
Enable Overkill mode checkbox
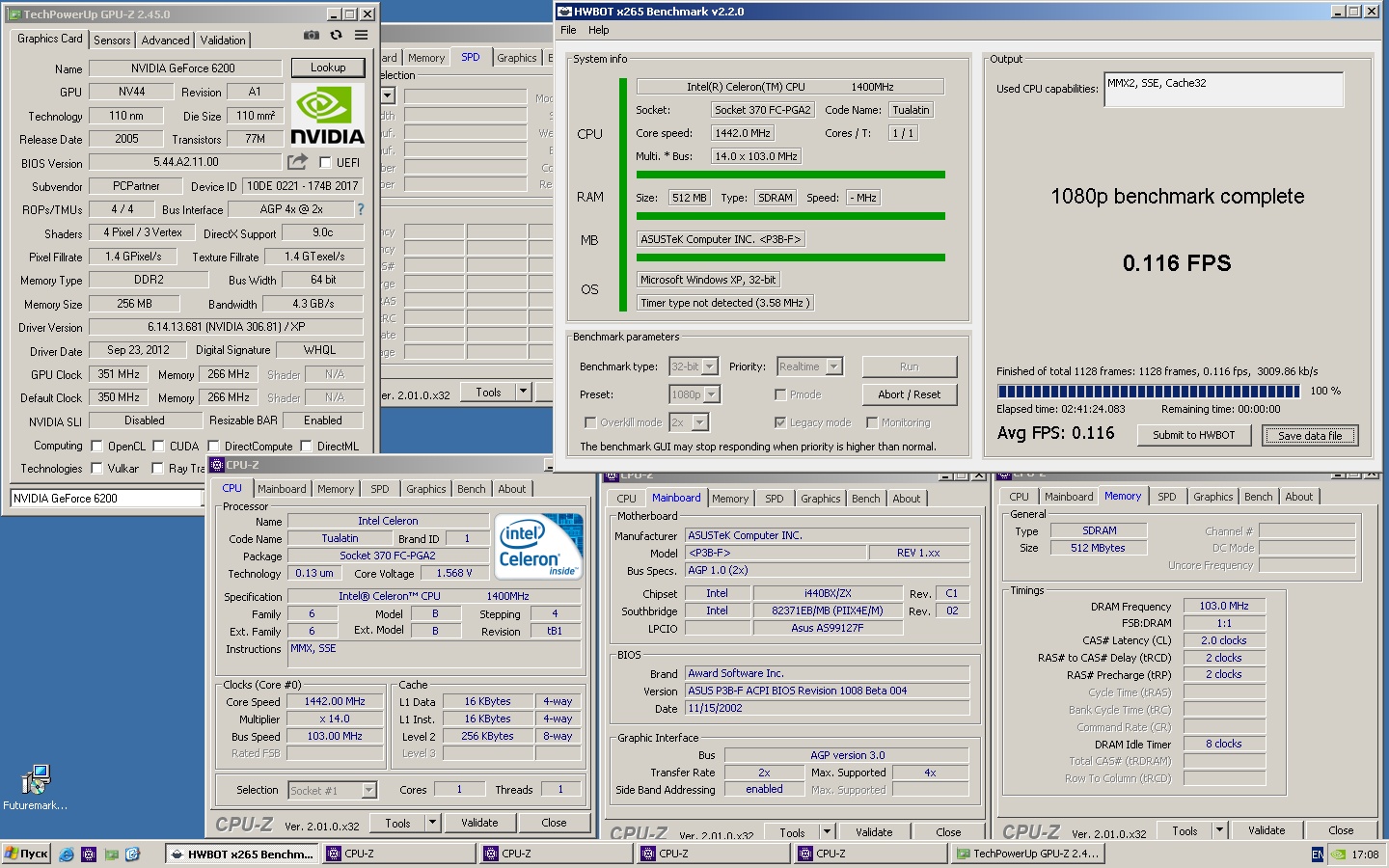[x=590, y=422]
